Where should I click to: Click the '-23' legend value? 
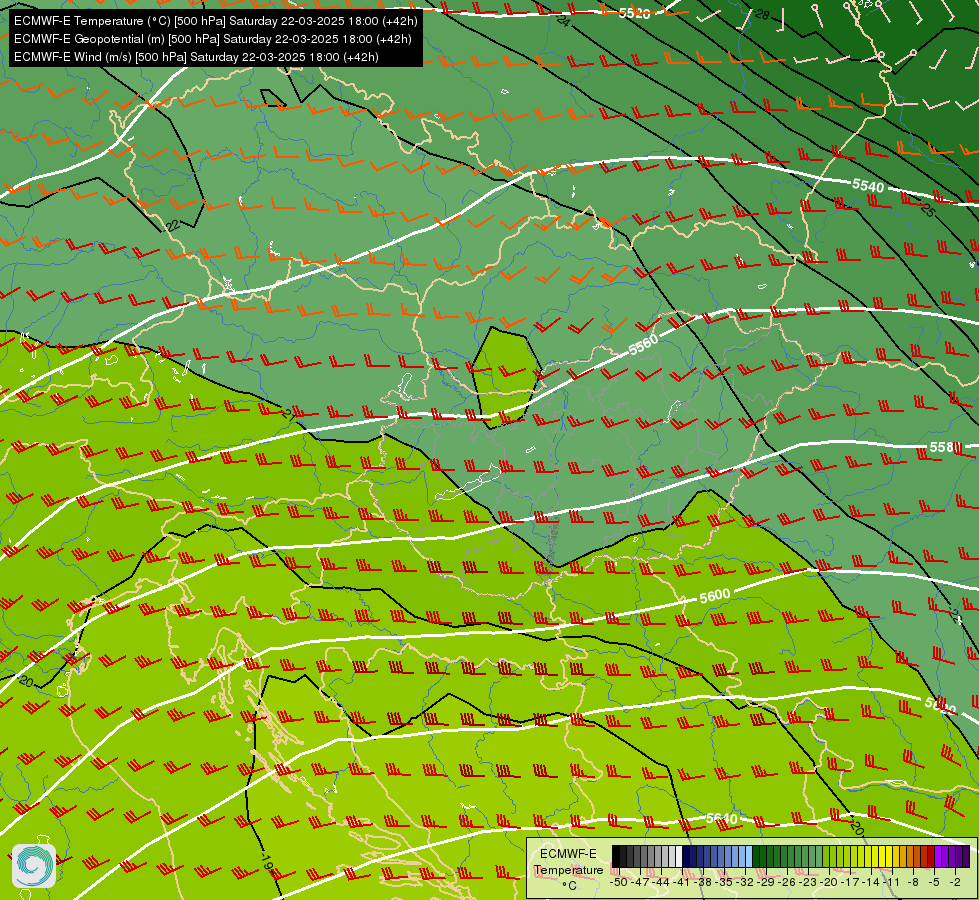tap(808, 882)
